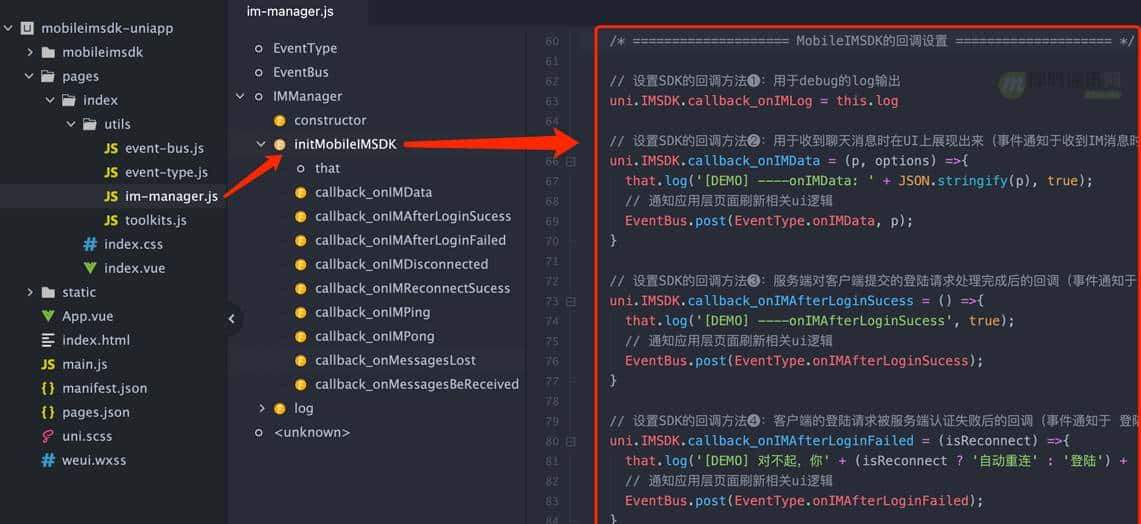
Task: Click the pages folder icon
Action: (48, 76)
